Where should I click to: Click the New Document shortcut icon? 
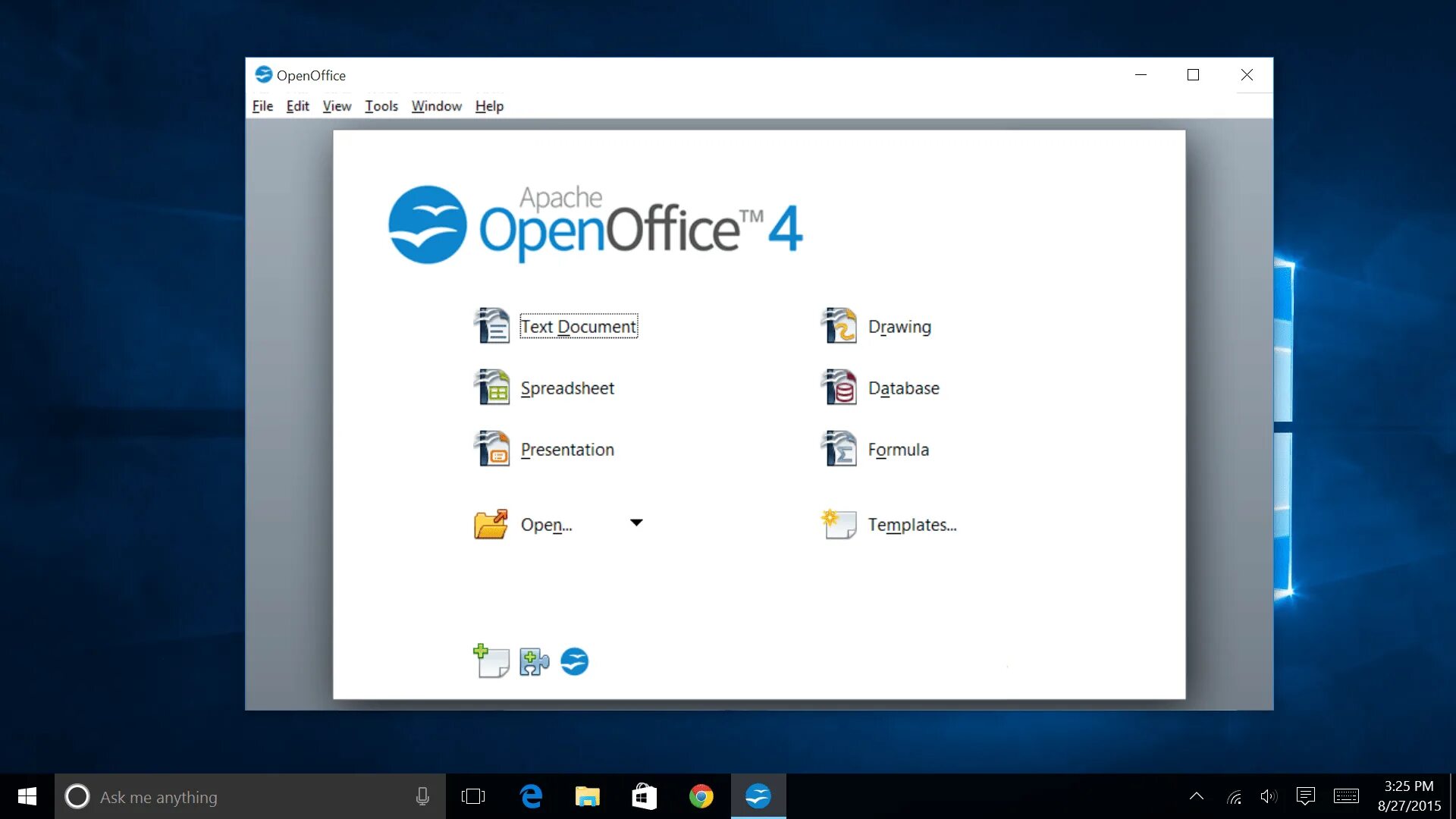[x=489, y=662]
